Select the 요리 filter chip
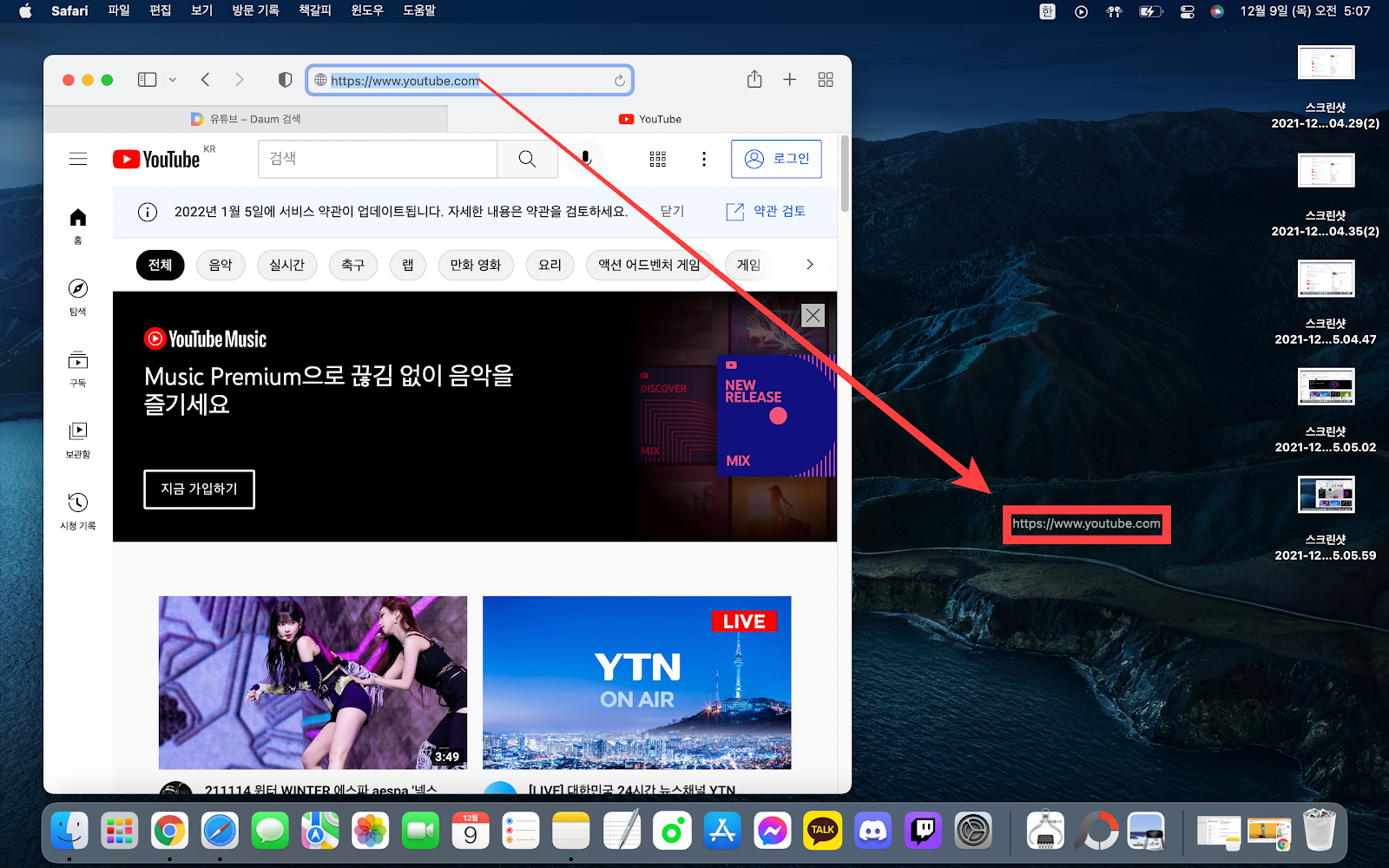Image resolution: width=1389 pixels, height=868 pixels. [x=550, y=265]
